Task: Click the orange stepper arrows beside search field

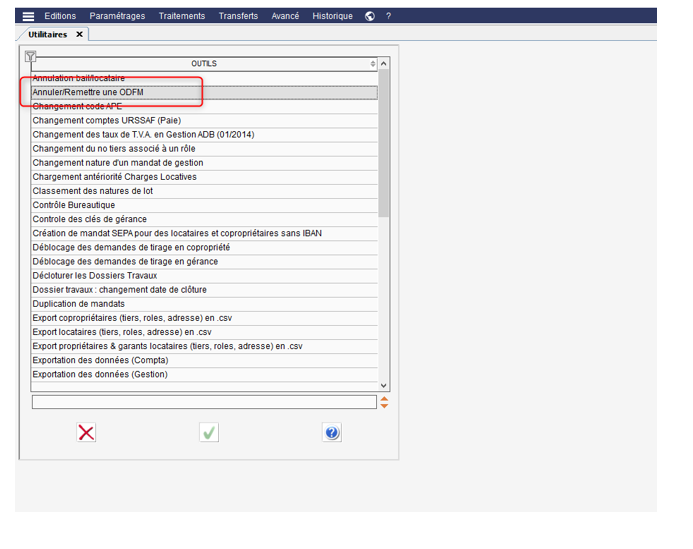Action: point(384,402)
